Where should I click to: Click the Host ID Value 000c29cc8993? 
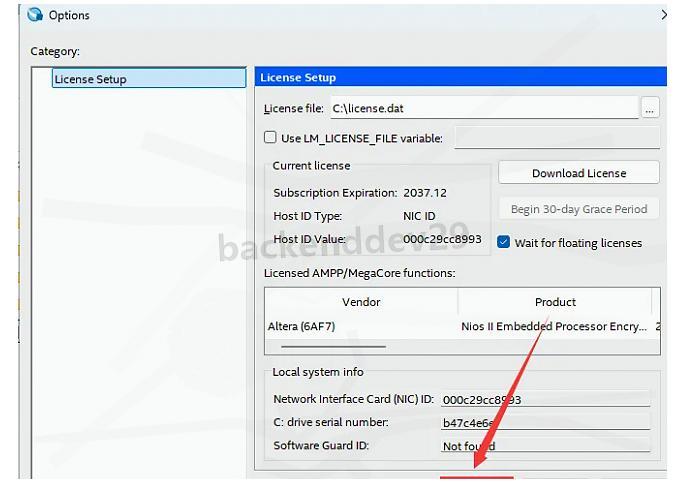pos(443,240)
